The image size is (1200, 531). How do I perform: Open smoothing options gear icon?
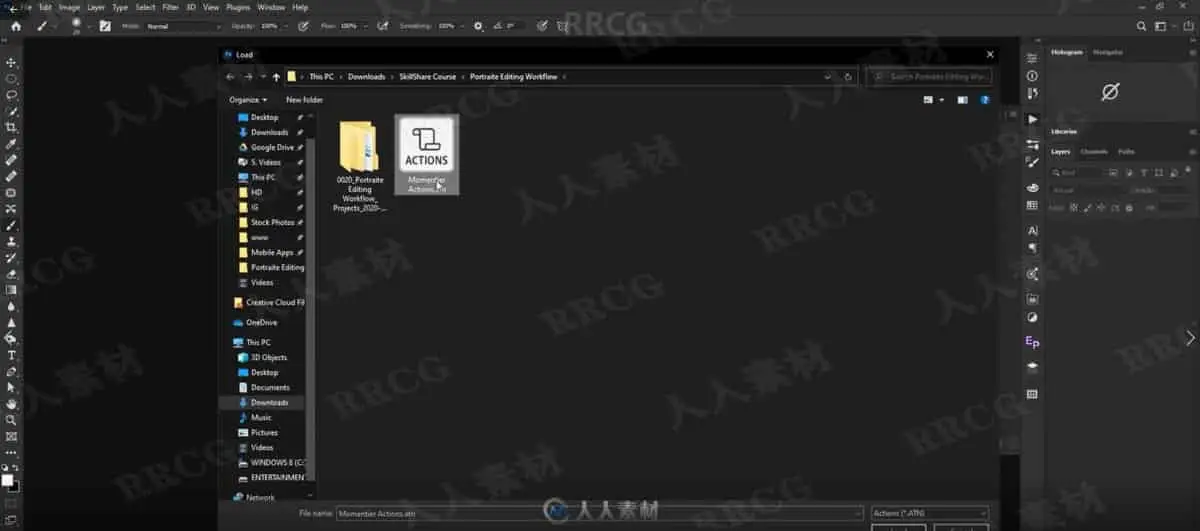point(478,26)
